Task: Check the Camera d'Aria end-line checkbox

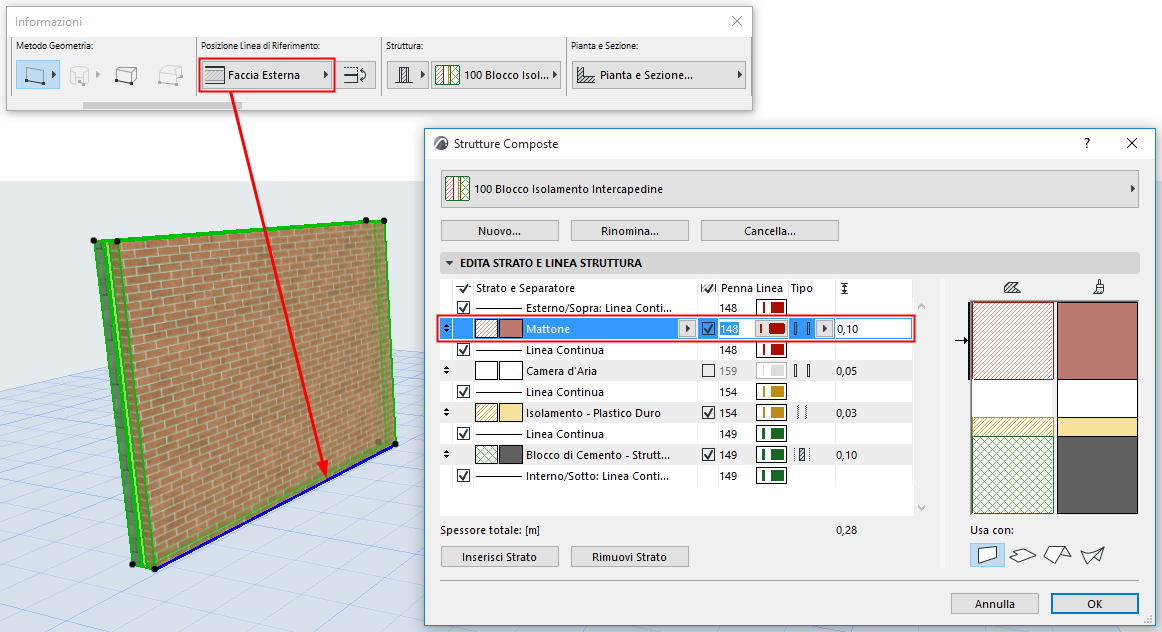Action: 708,370
